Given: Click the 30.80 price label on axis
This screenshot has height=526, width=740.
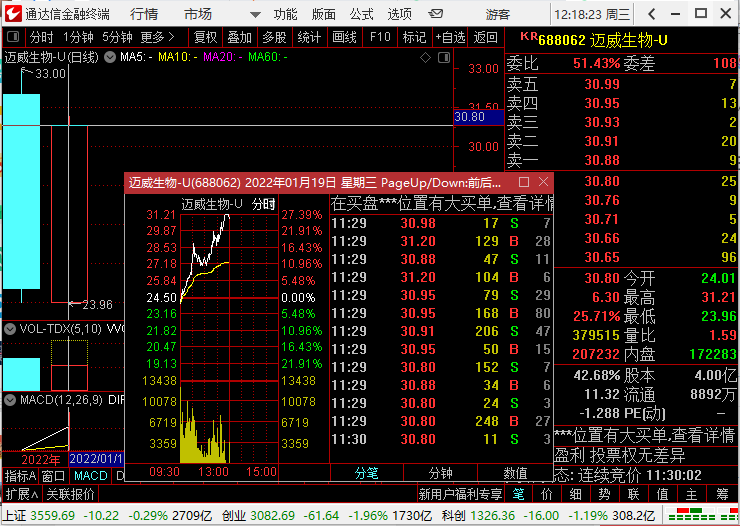Looking at the screenshot, I should [479, 117].
